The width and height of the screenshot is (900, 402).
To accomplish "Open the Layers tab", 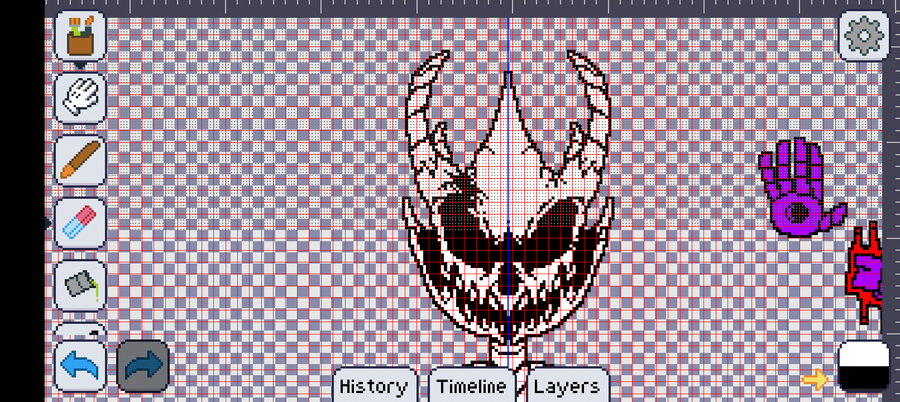I will (567, 385).
